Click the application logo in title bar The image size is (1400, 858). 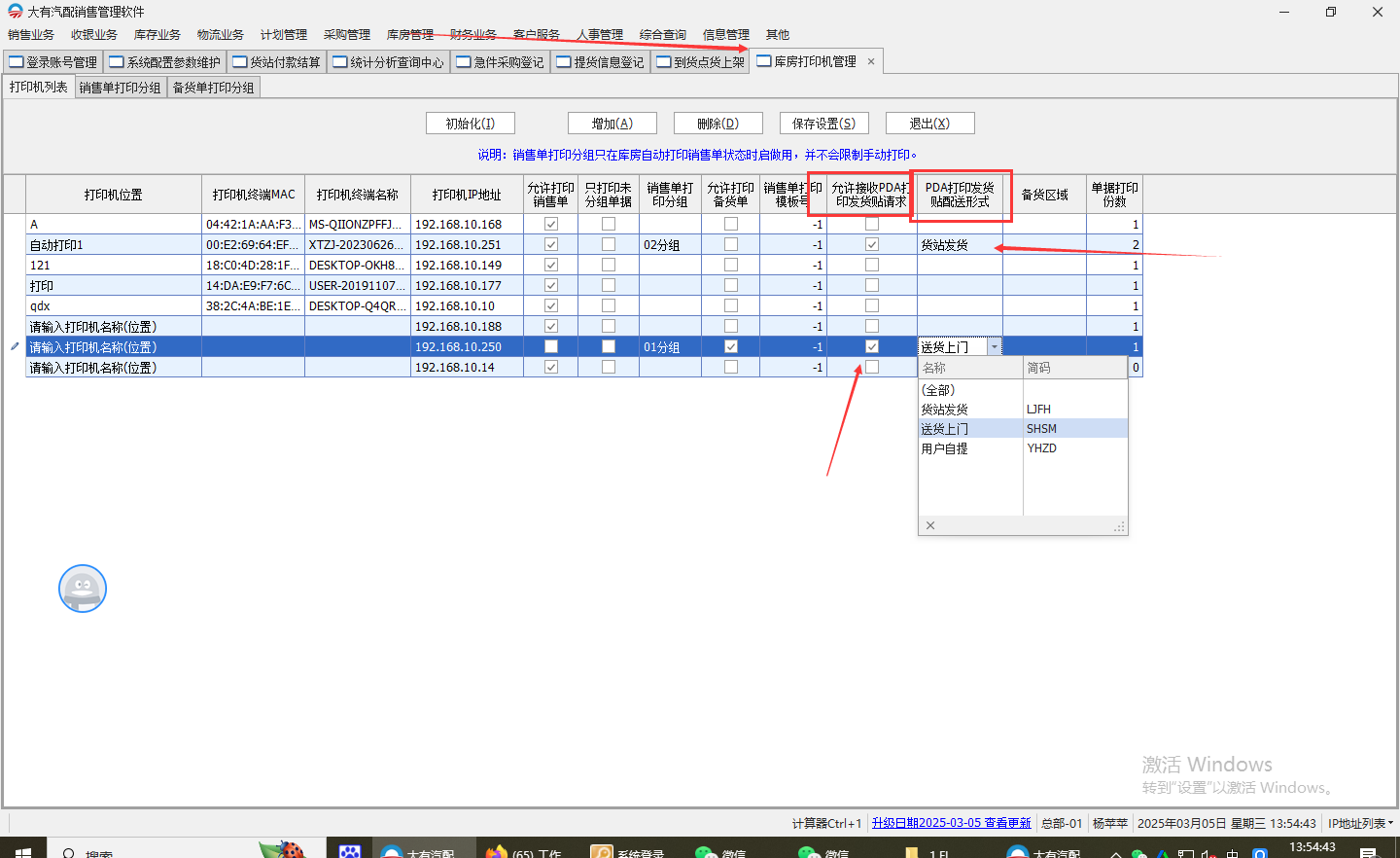[x=15, y=12]
